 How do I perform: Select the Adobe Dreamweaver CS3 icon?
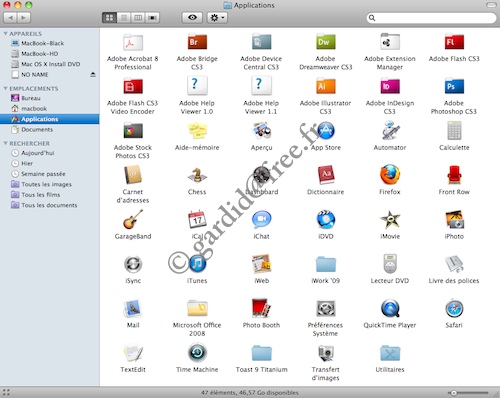tap(325, 42)
